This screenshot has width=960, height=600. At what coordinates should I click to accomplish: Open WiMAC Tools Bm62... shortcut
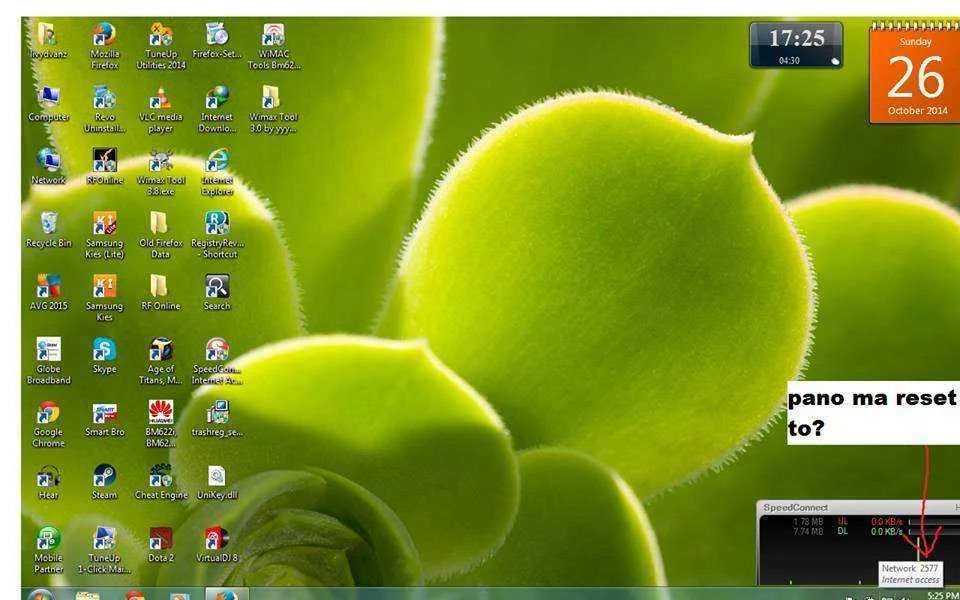[x=274, y=46]
